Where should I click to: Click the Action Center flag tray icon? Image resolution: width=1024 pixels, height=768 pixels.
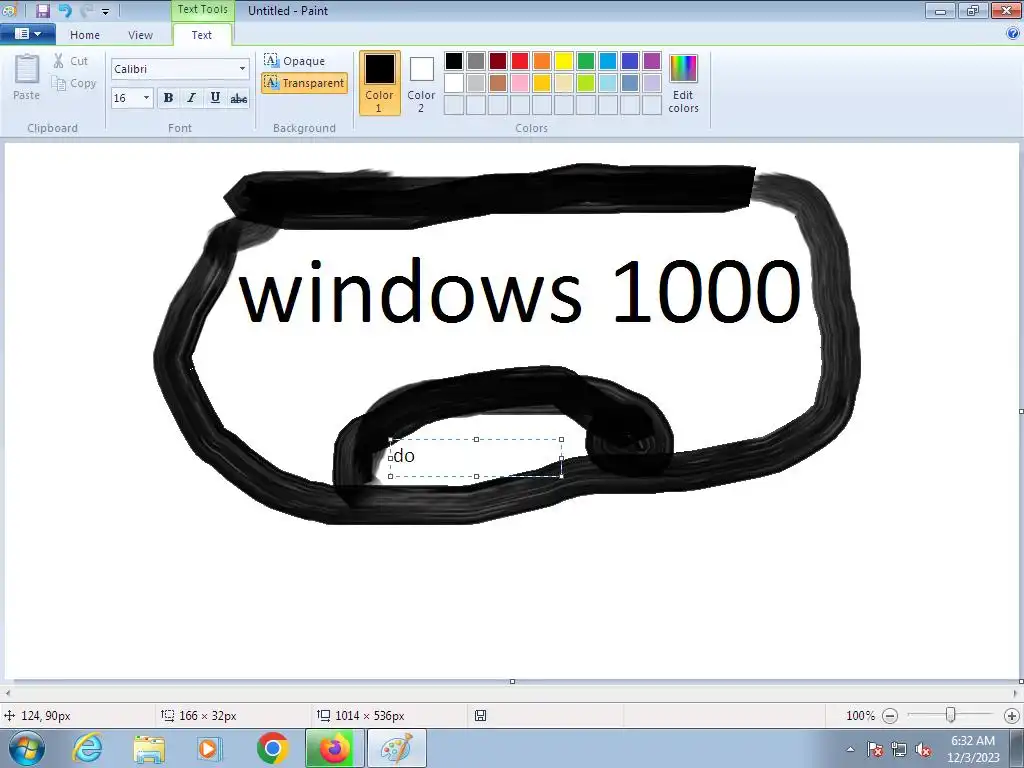click(x=874, y=750)
